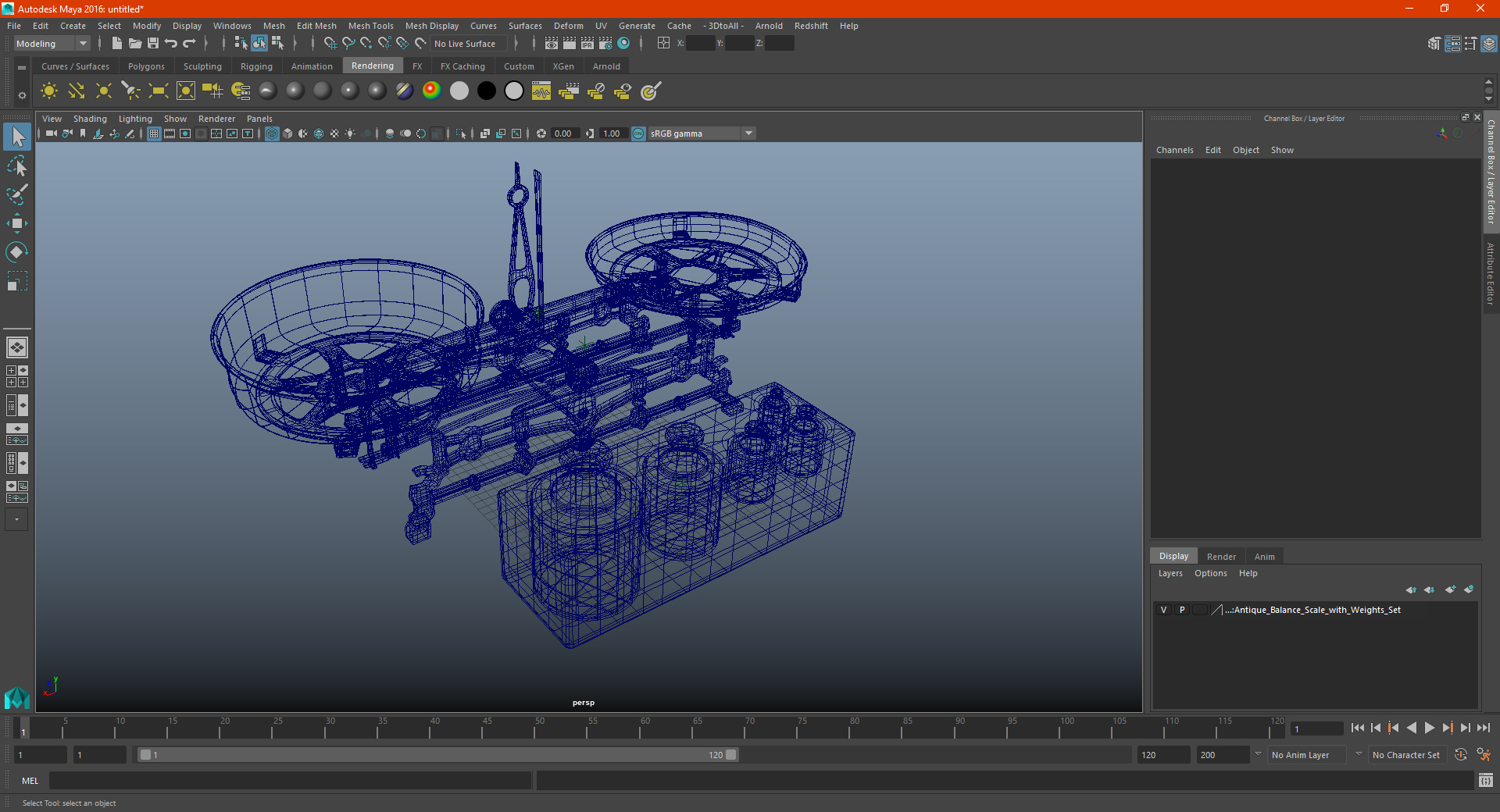Toggle the P playback box on the layer

[1182, 610]
